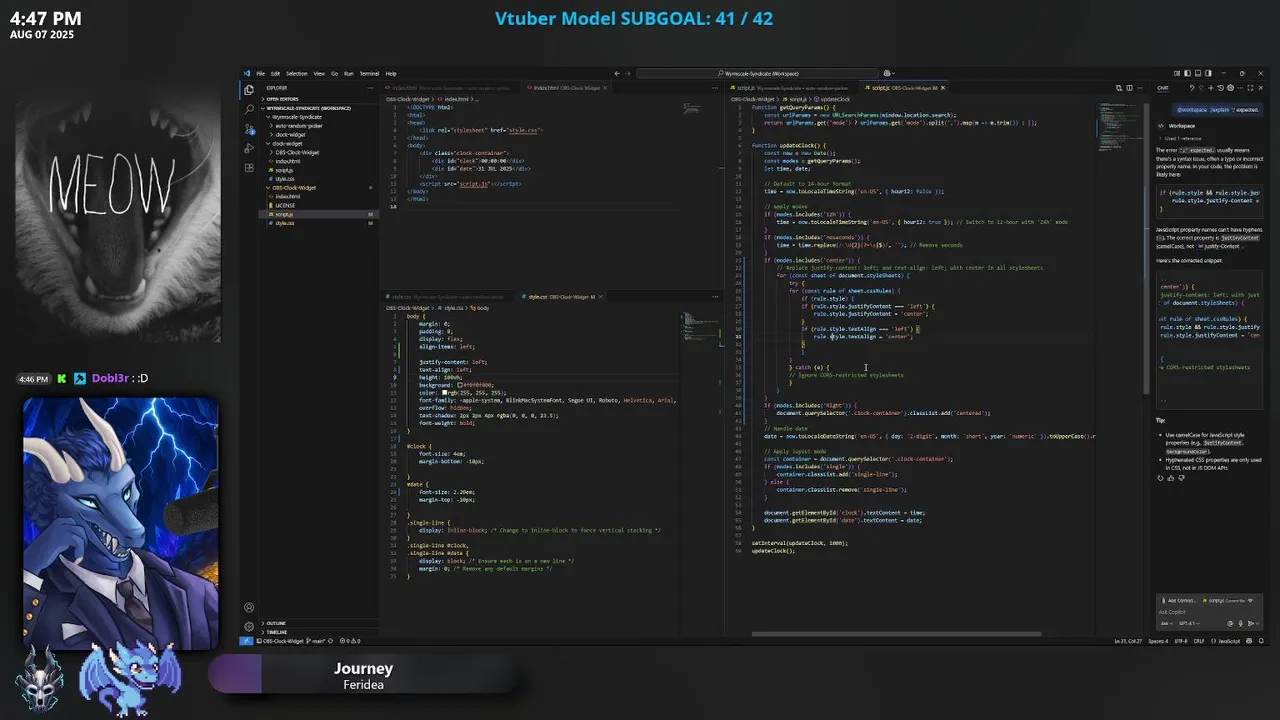Open the Selection menu
1280x720 pixels.
tap(297, 73)
